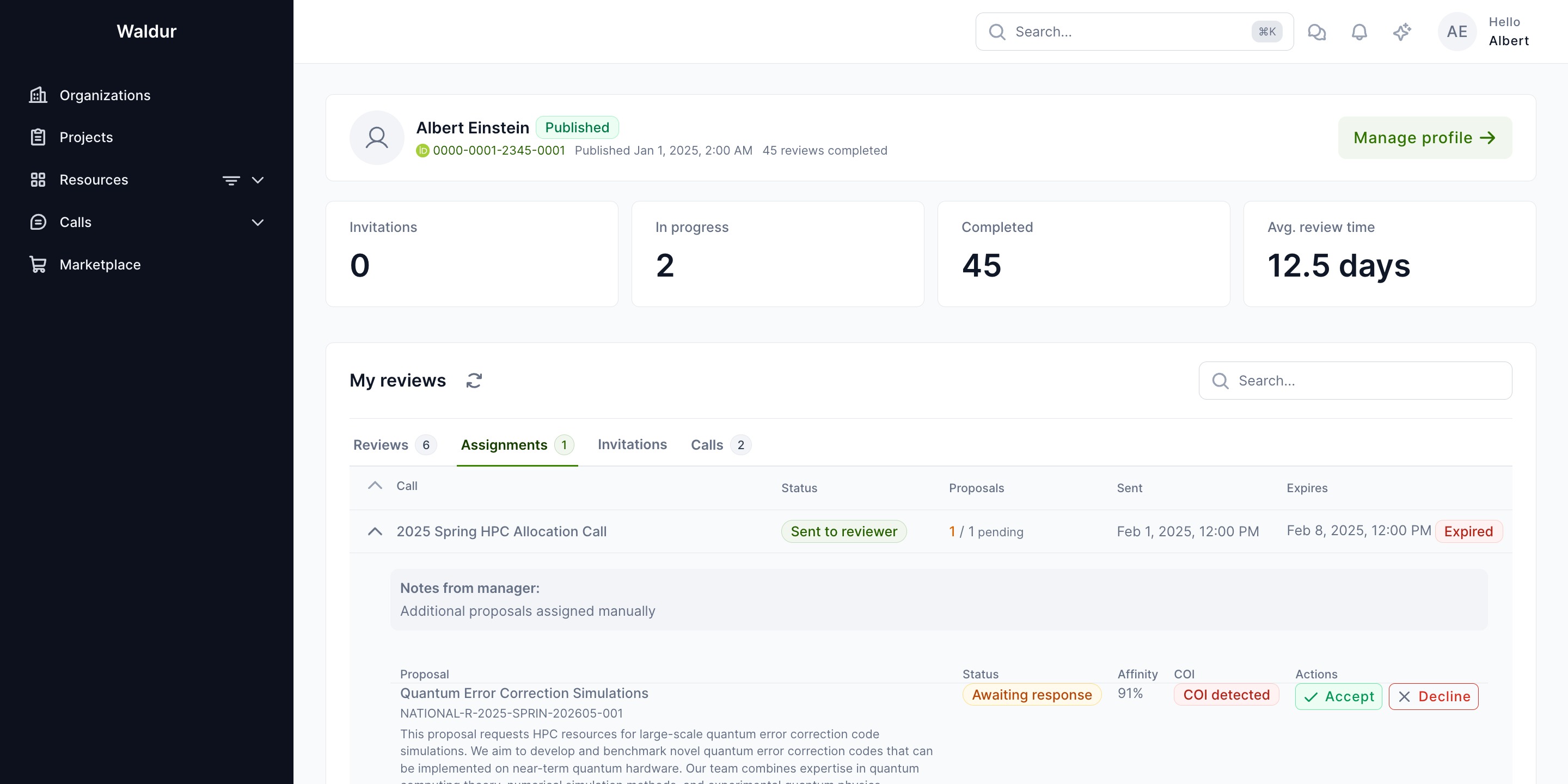The image size is (1568, 784).
Task: Open the In progress stat card
Action: [777, 254]
